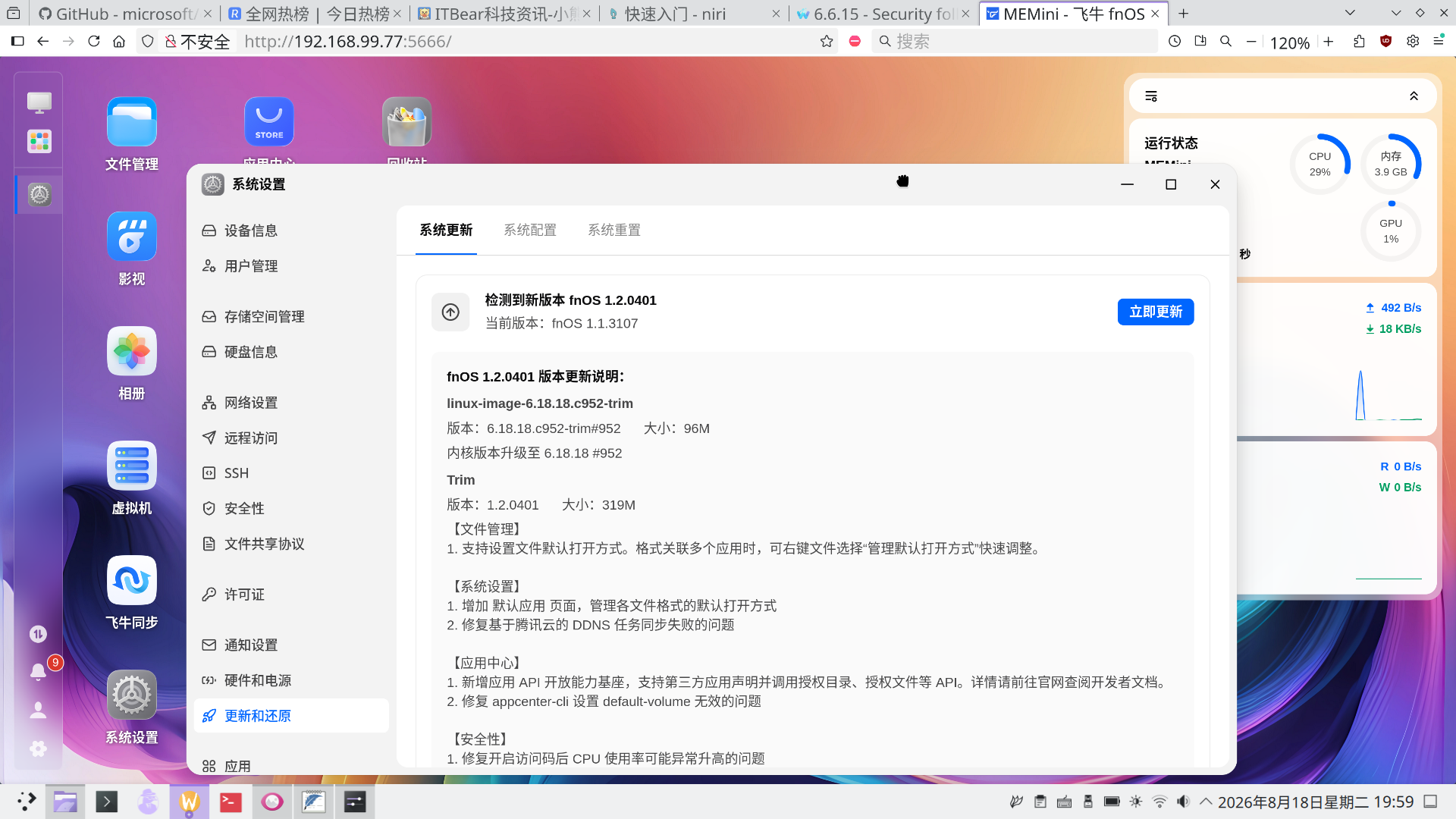Image resolution: width=1456 pixels, height=819 pixels.
Task: Open 远程访问 in sidebar
Action: point(291,438)
